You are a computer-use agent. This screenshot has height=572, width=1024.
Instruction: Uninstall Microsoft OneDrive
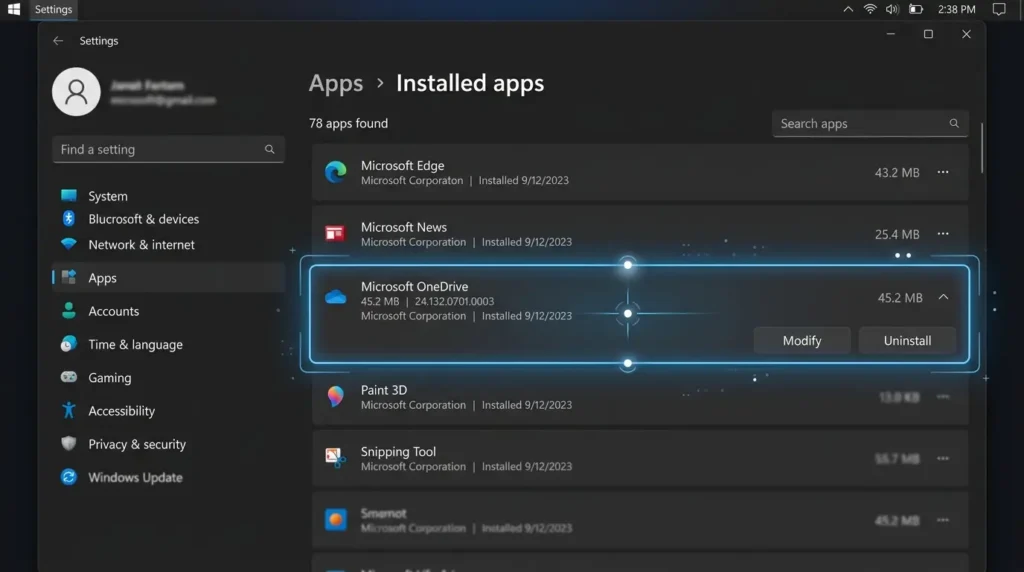click(x=907, y=341)
